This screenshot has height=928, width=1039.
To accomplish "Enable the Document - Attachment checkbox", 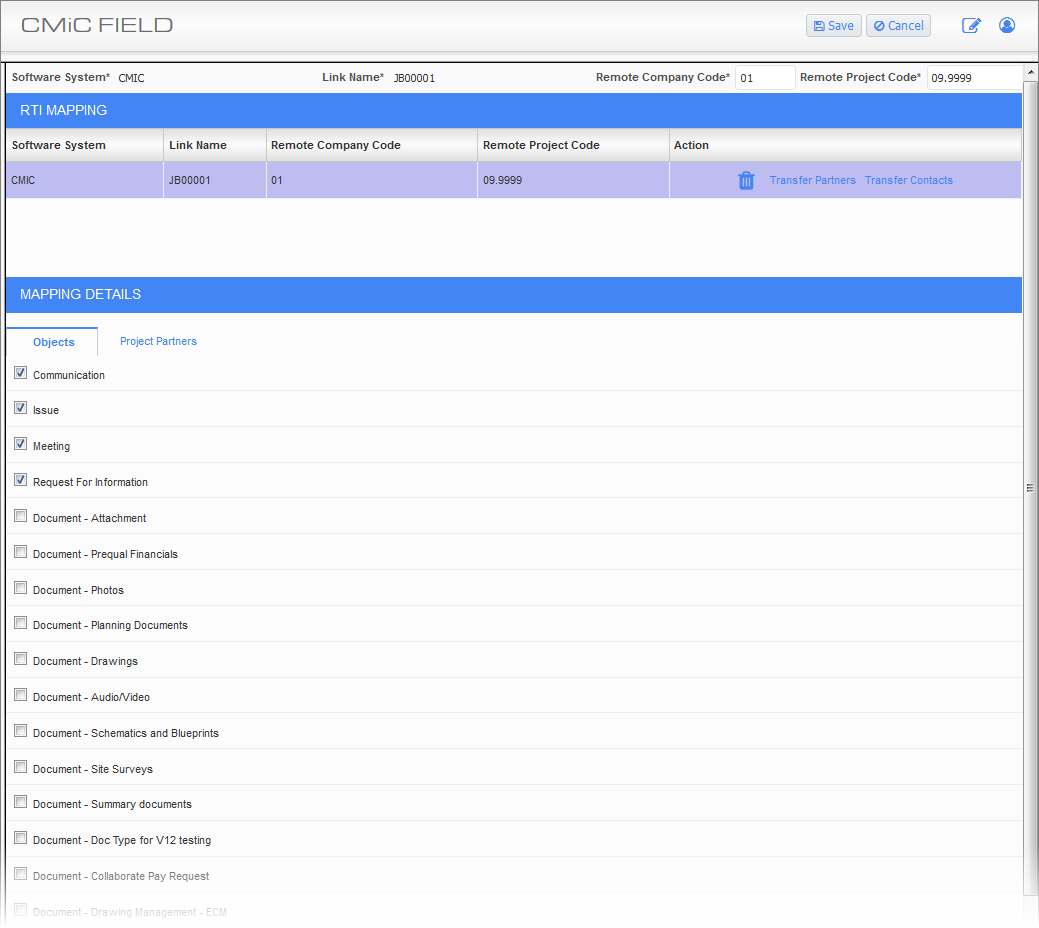I will (x=21, y=516).
